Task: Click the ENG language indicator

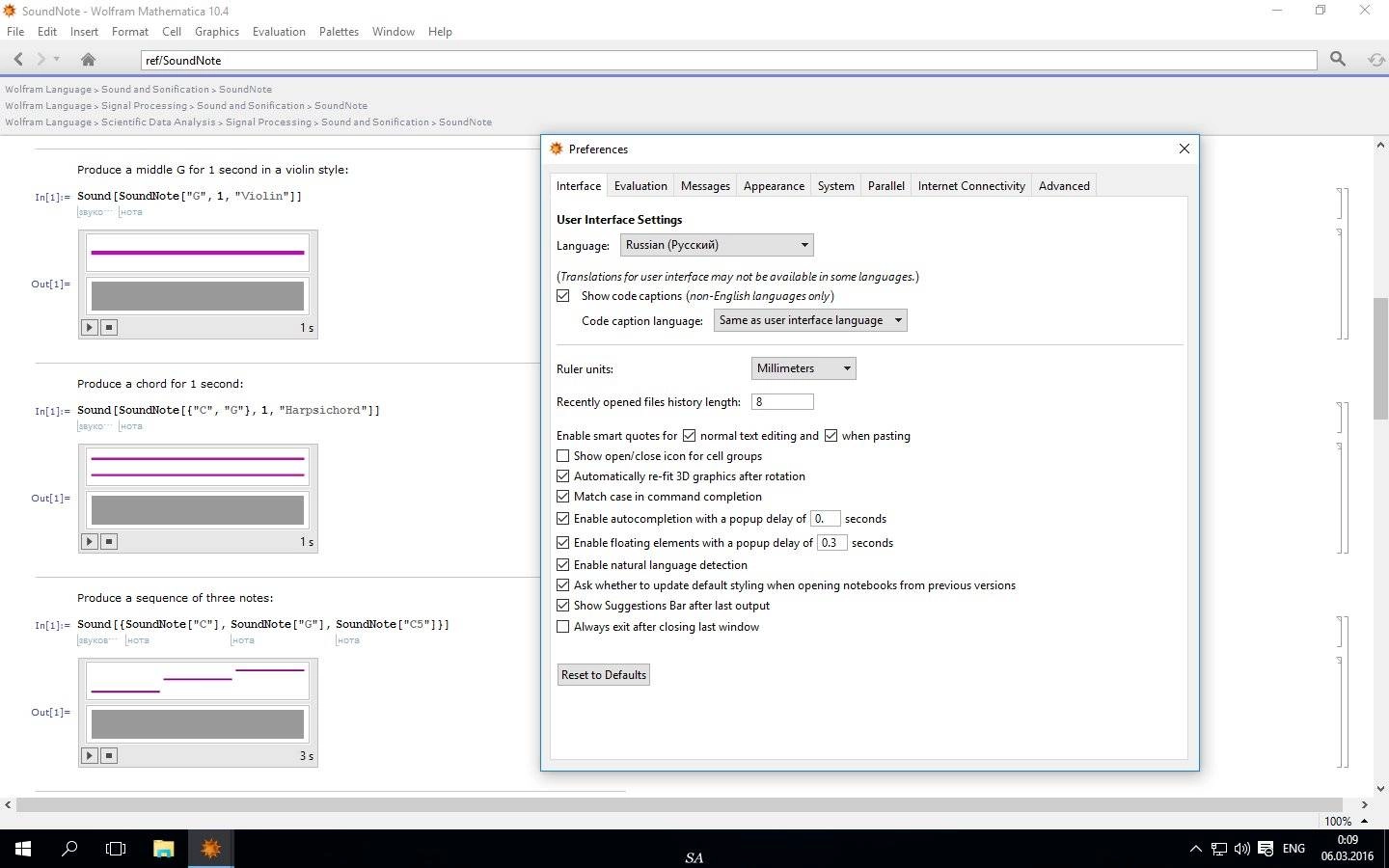Action: (x=1294, y=849)
